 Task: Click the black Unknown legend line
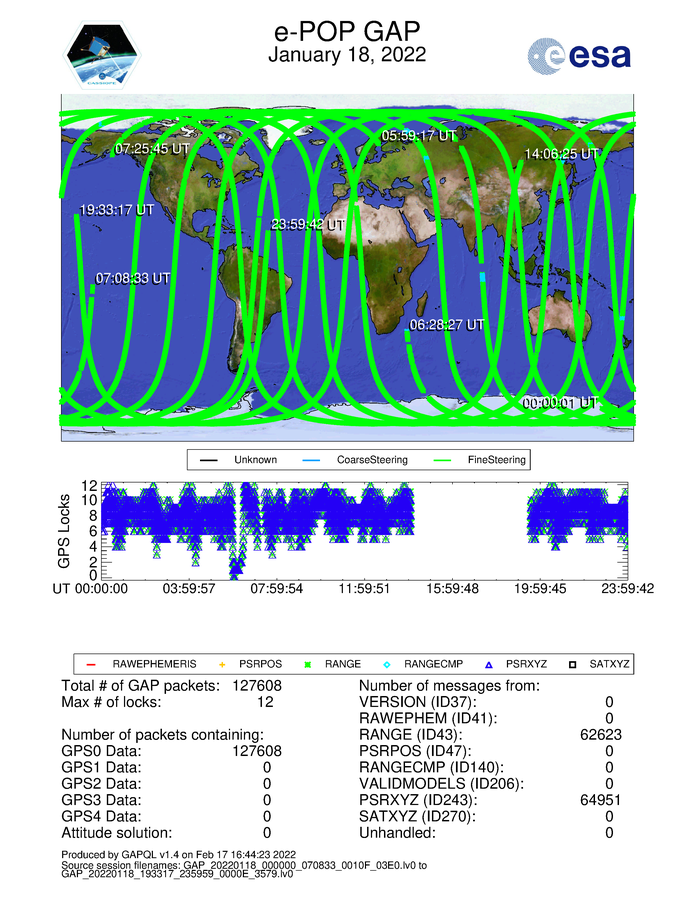coord(209,461)
